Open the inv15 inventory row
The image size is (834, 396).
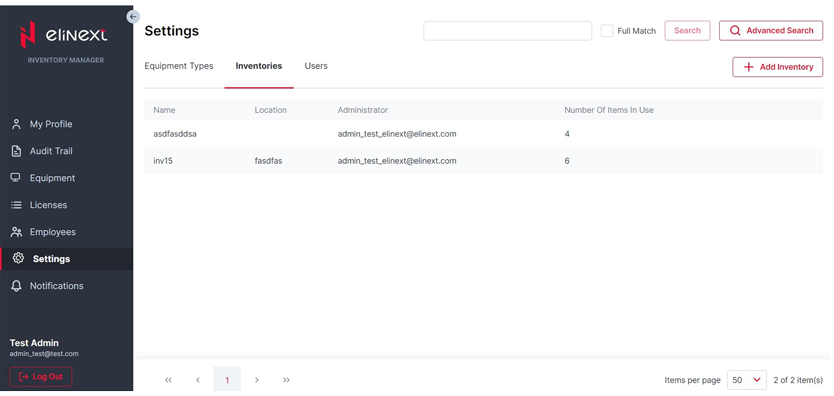pyautogui.click(x=483, y=161)
